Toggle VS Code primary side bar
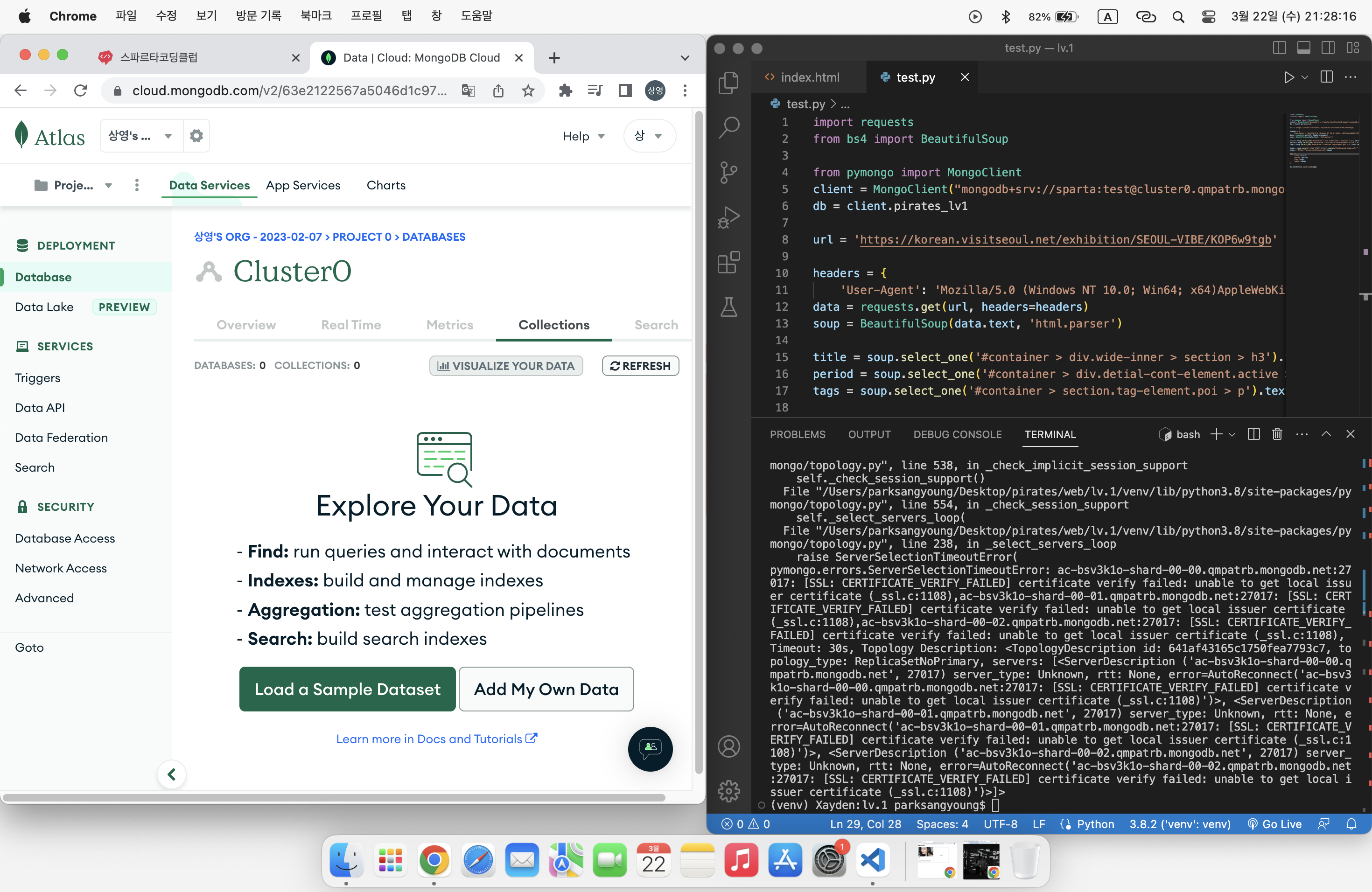This screenshot has width=1372, height=892. [x=1279, y=48]
